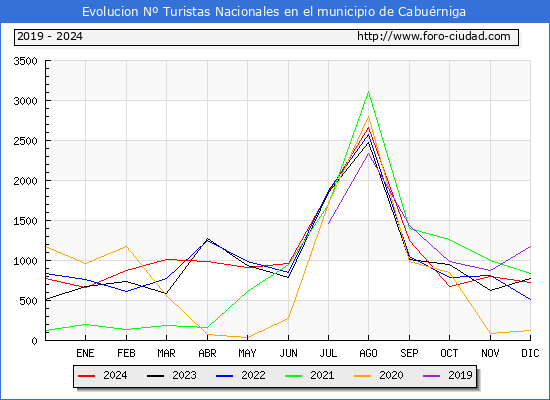Click the ABR month axis label
The width and height of the screenshot is (550, 400).
[x=207, y=353]
